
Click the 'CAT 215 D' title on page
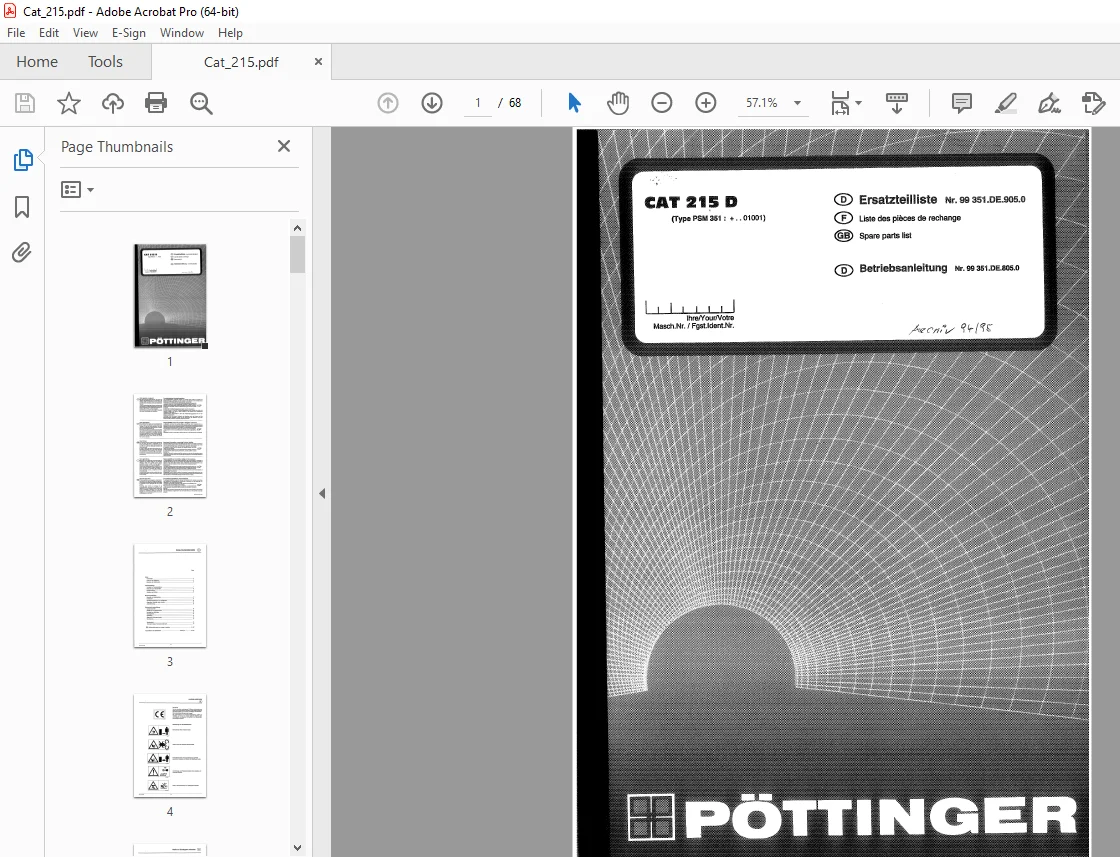(691, 202)
